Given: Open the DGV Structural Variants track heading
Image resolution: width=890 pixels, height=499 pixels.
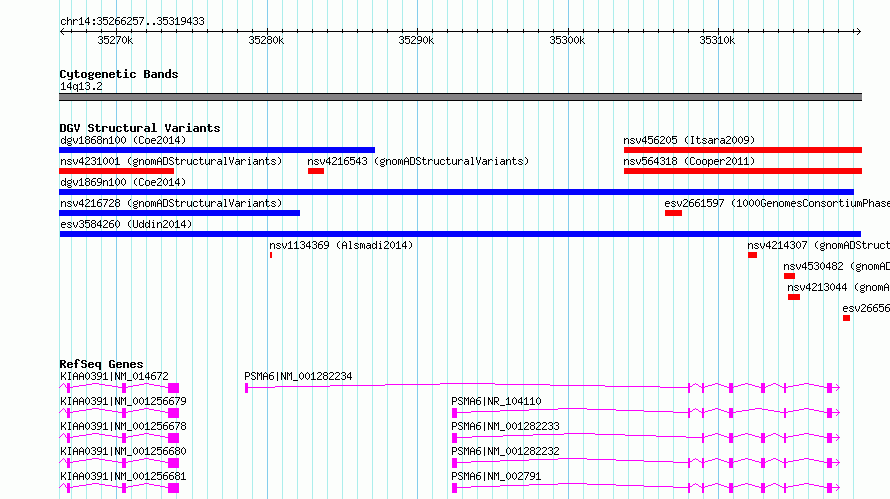Looking at the screenshot, I should click(140, 128).
